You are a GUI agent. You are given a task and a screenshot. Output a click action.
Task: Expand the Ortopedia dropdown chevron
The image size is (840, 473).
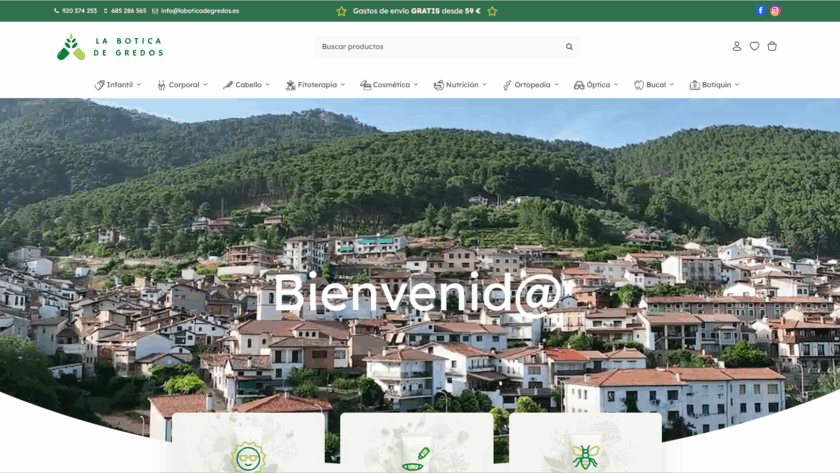tap(557, 85)
